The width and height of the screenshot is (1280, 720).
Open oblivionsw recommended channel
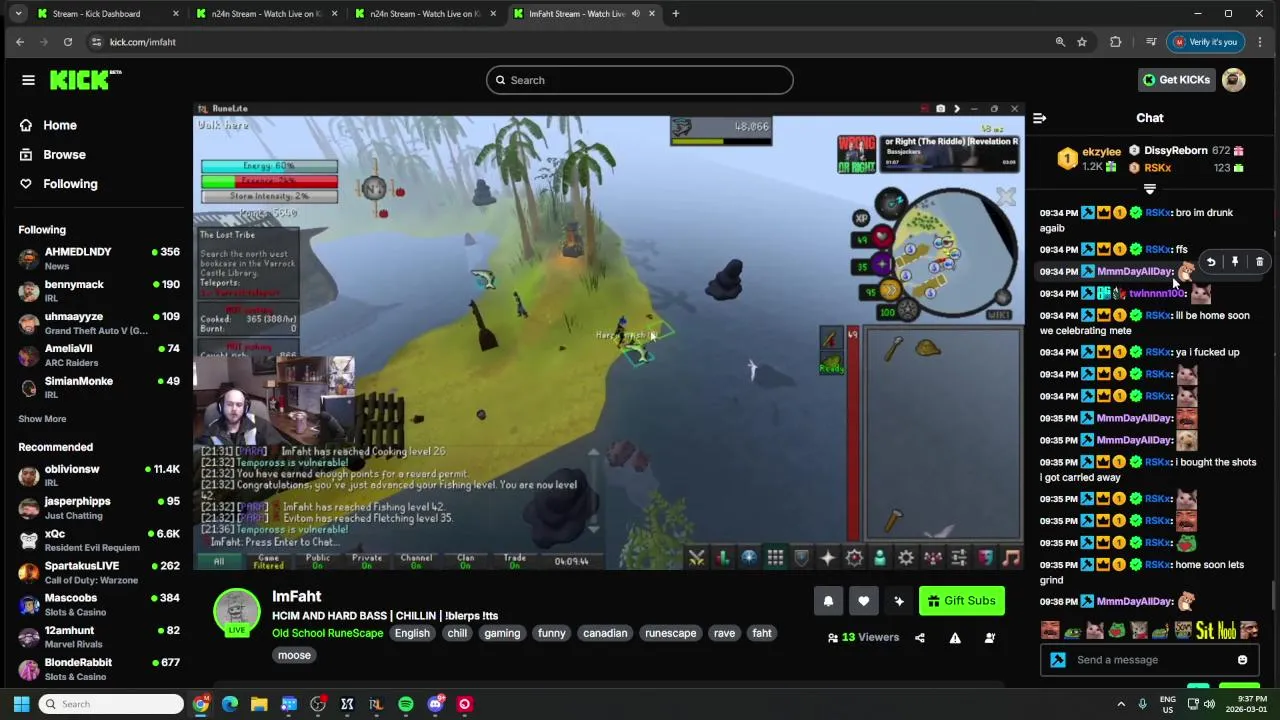point(98,475)
